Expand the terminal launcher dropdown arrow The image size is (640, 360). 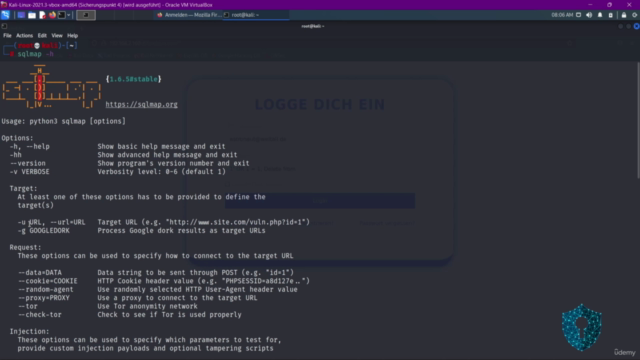tap(69, 15)
